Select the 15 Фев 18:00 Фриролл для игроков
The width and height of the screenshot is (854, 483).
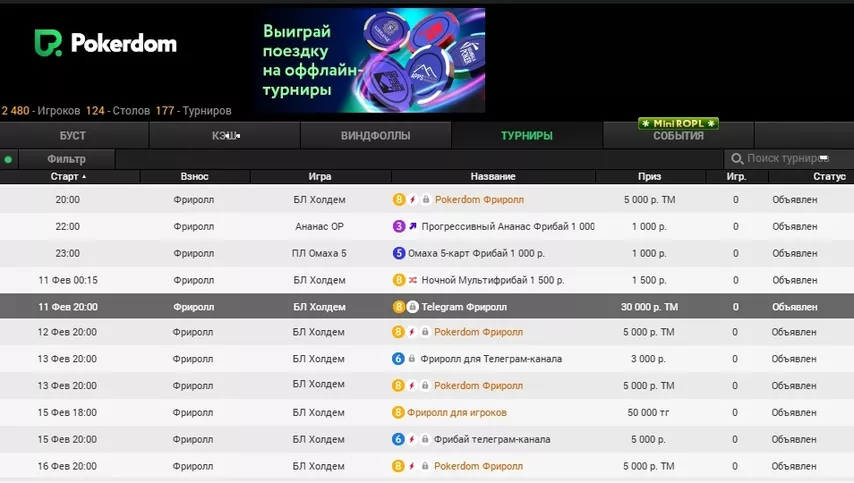click(x=456, y=413)
